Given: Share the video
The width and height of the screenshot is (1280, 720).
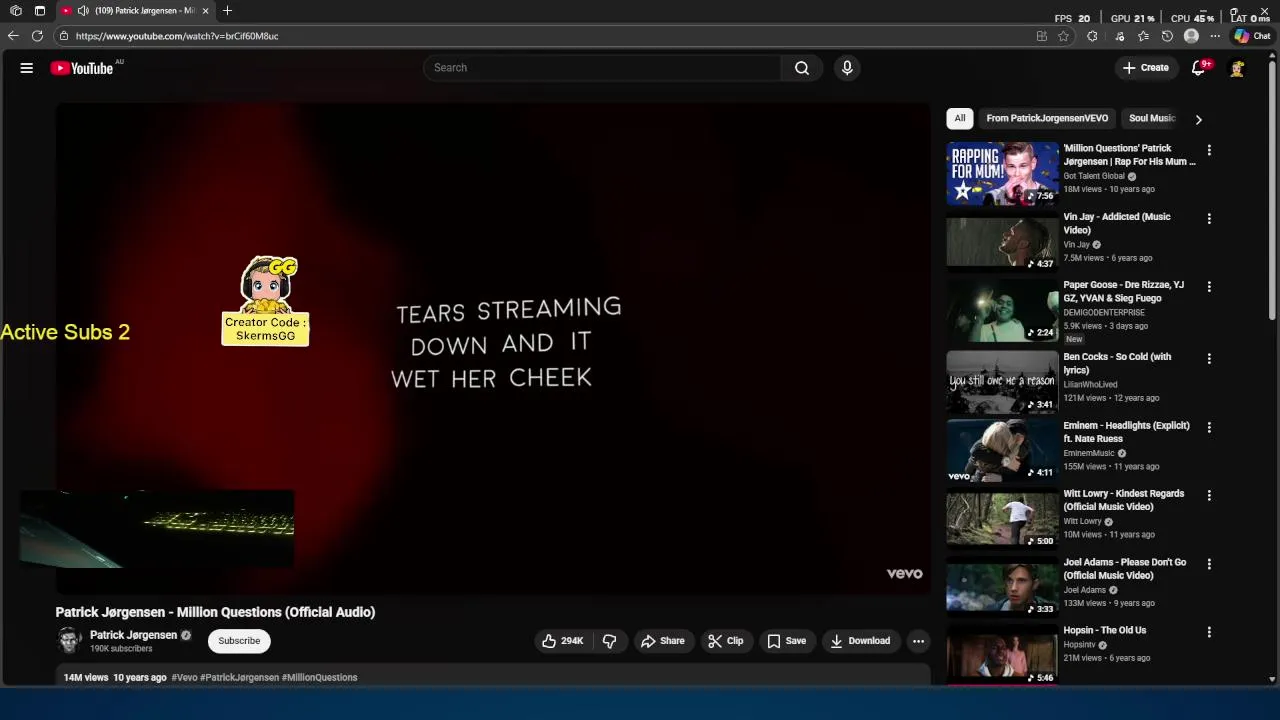Looking at the screenshot, I should pos(663,641).
